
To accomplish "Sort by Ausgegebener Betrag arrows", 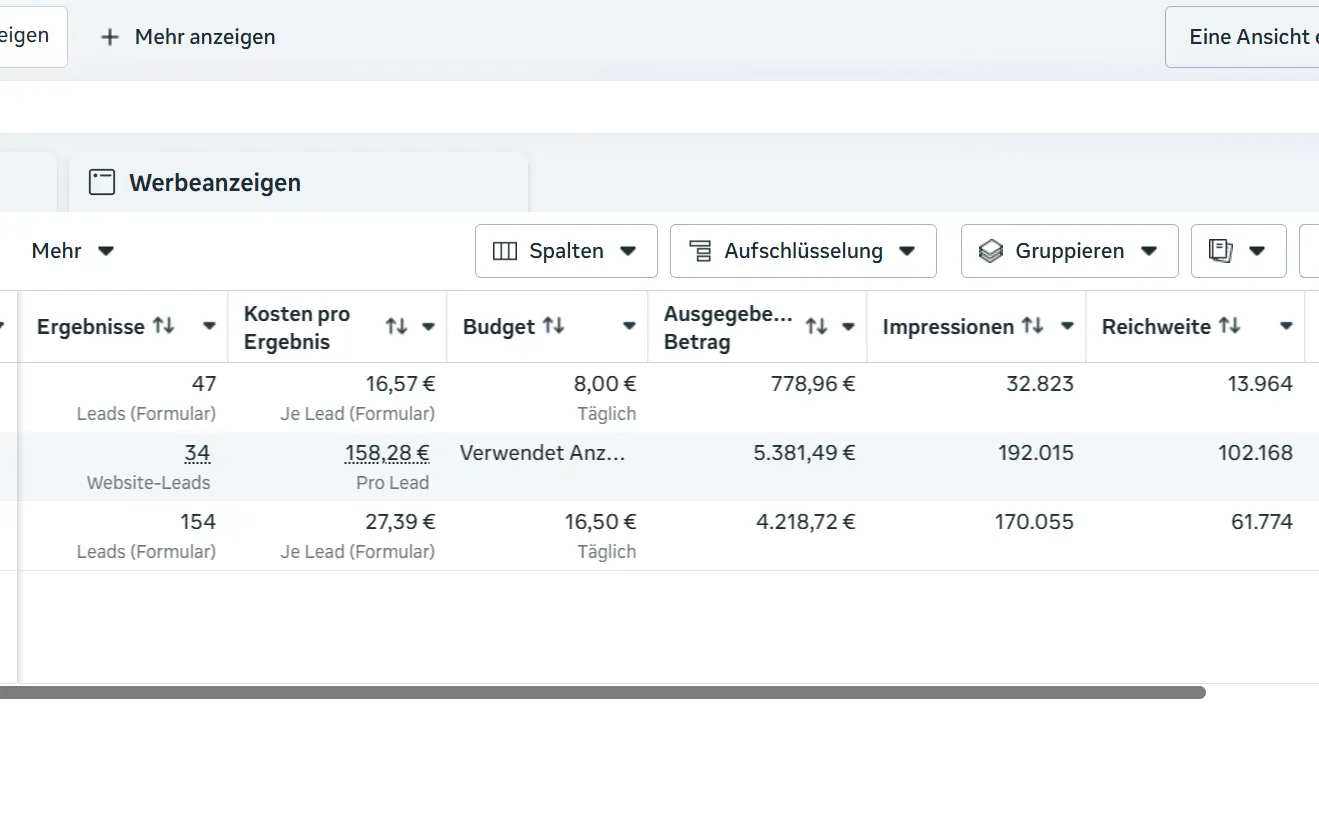I will 817,326.
